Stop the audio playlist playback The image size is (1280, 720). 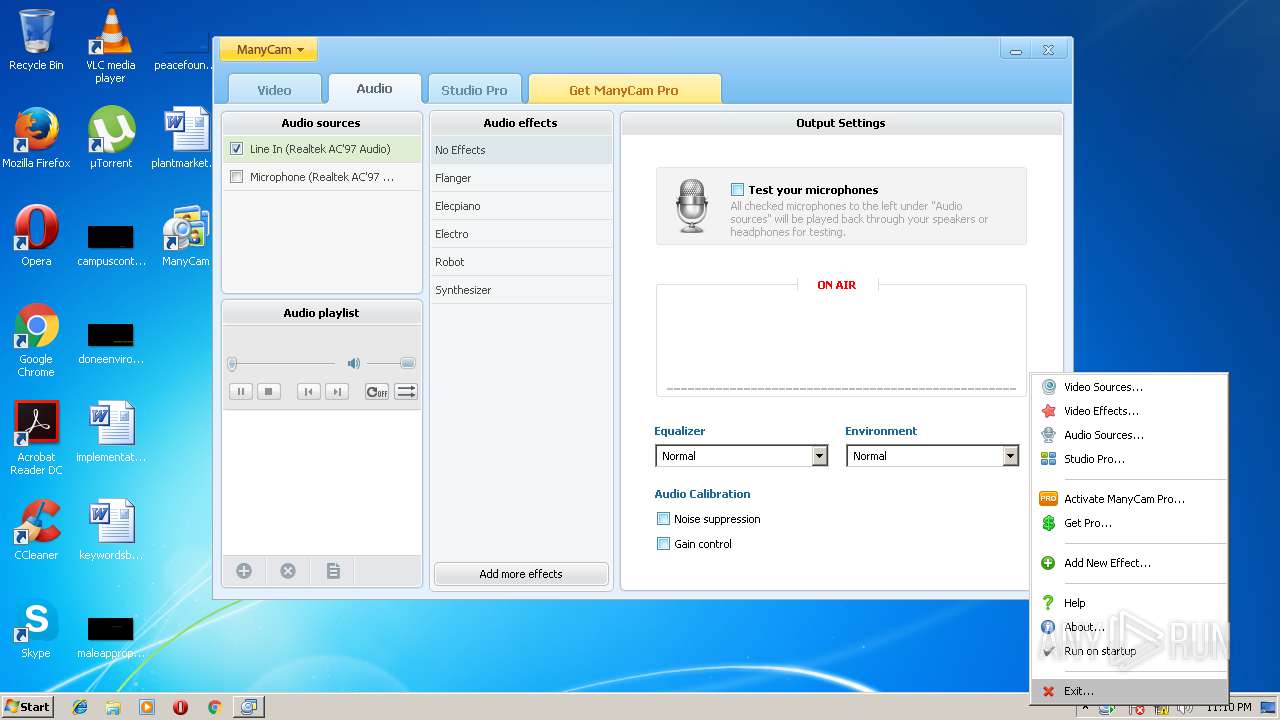(x=268, y=392)
